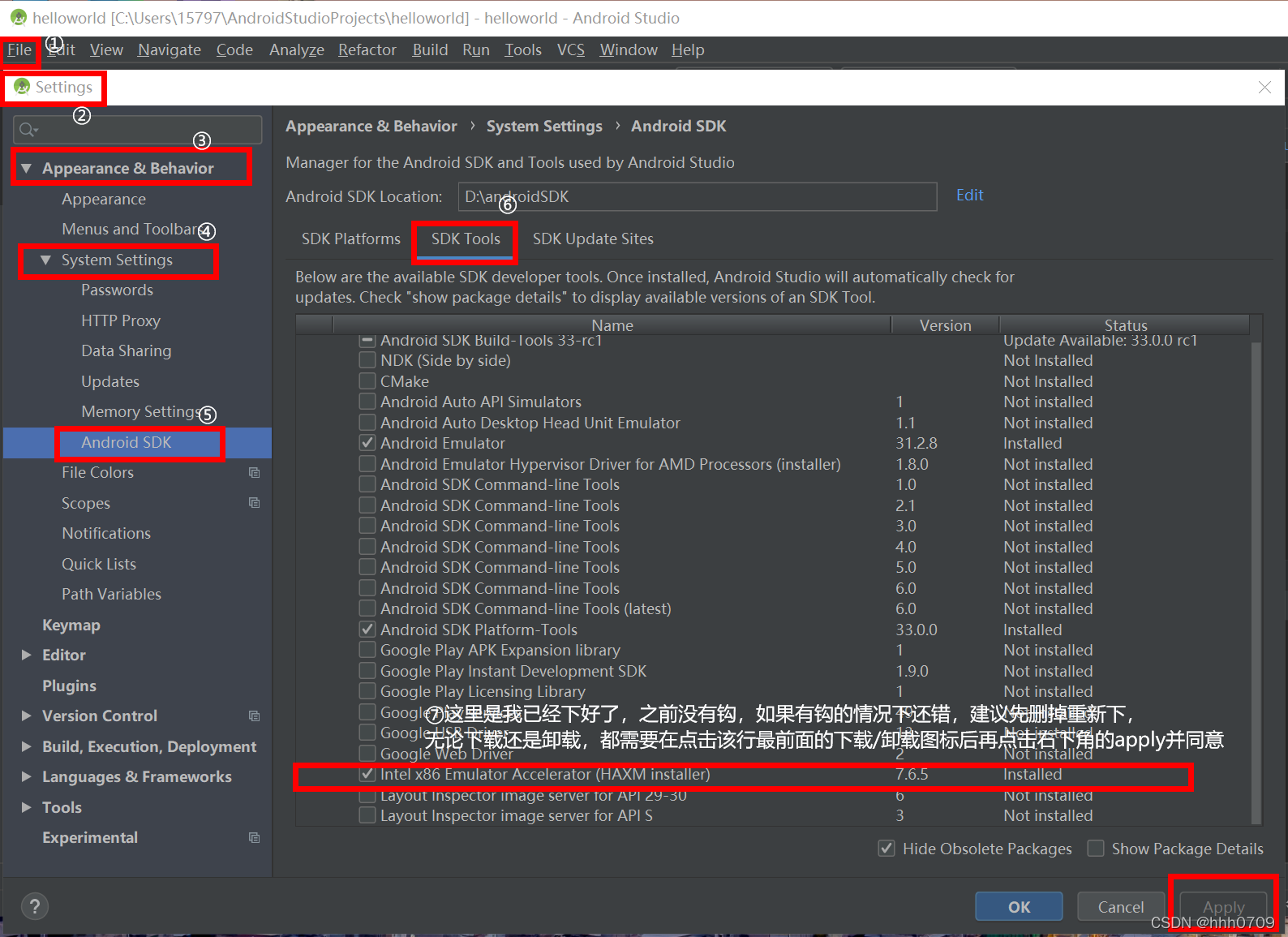Switch to the SDK Update Sites tab
Screen dimensions: 1288x937
(x=593, y=239)
